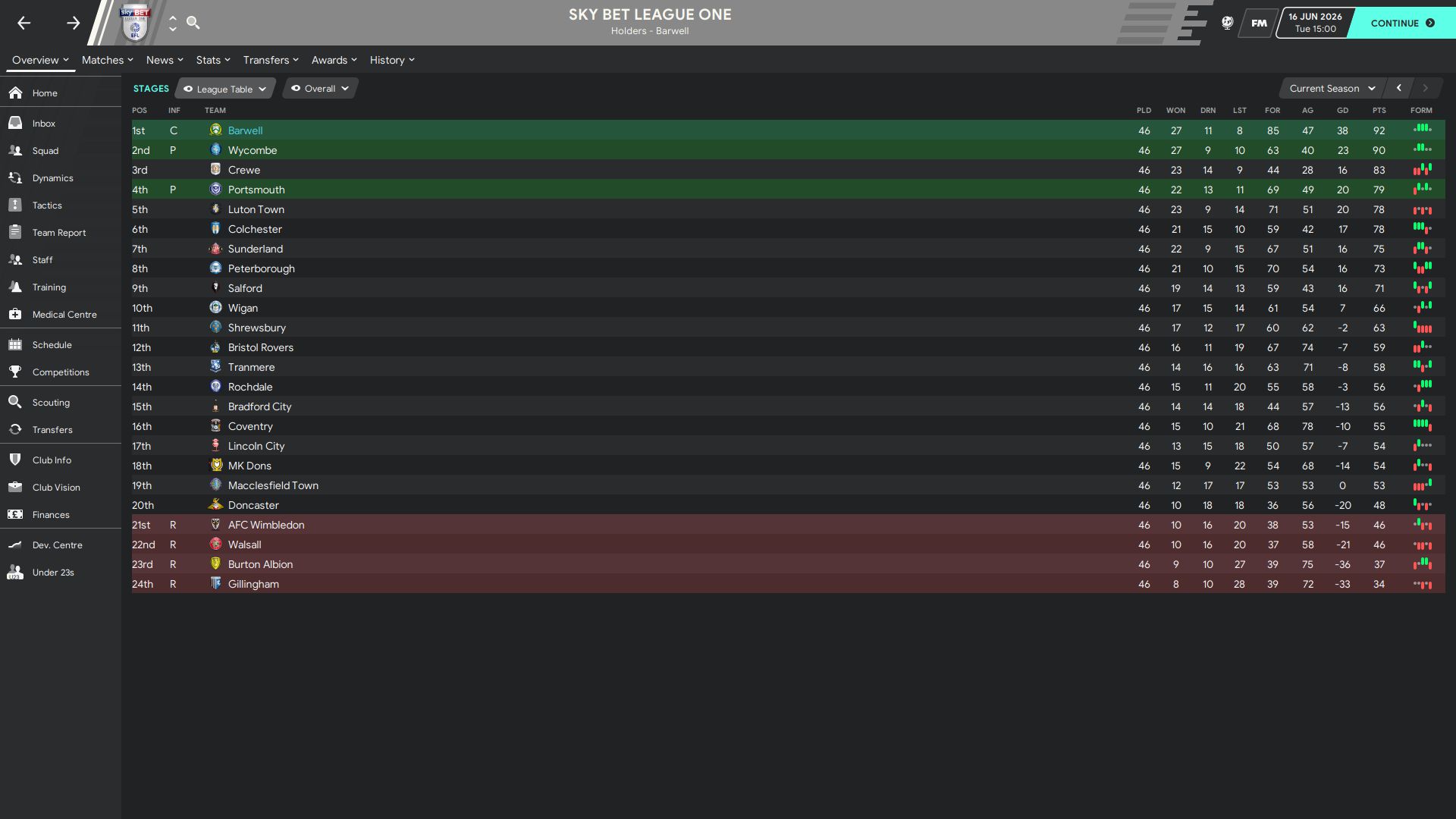Open the Awards menu
Viewport: 1456px width, 819px height.
334,60
